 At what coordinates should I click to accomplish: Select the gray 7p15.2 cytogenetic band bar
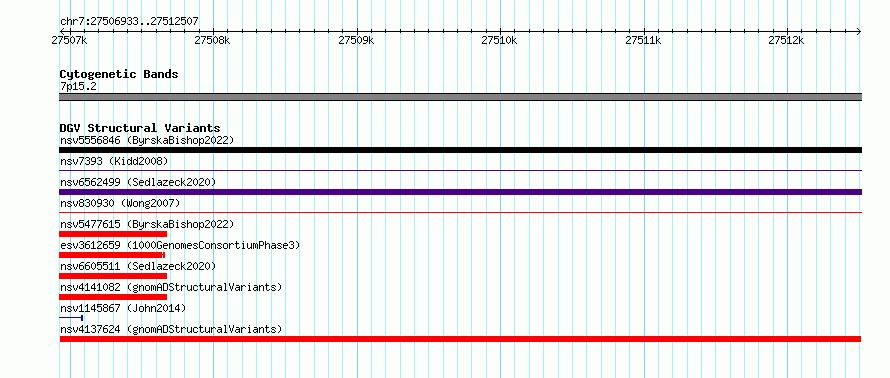coord(460,97)
